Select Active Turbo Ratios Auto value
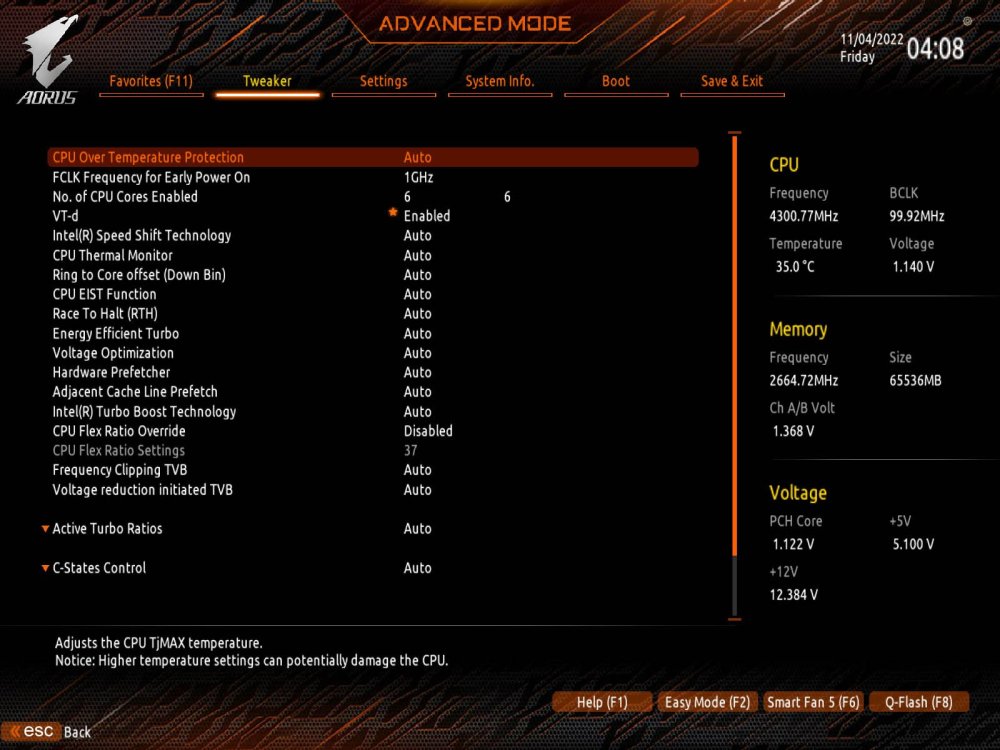Screen dimensions: 1000x750 click(x=418, y=529)
